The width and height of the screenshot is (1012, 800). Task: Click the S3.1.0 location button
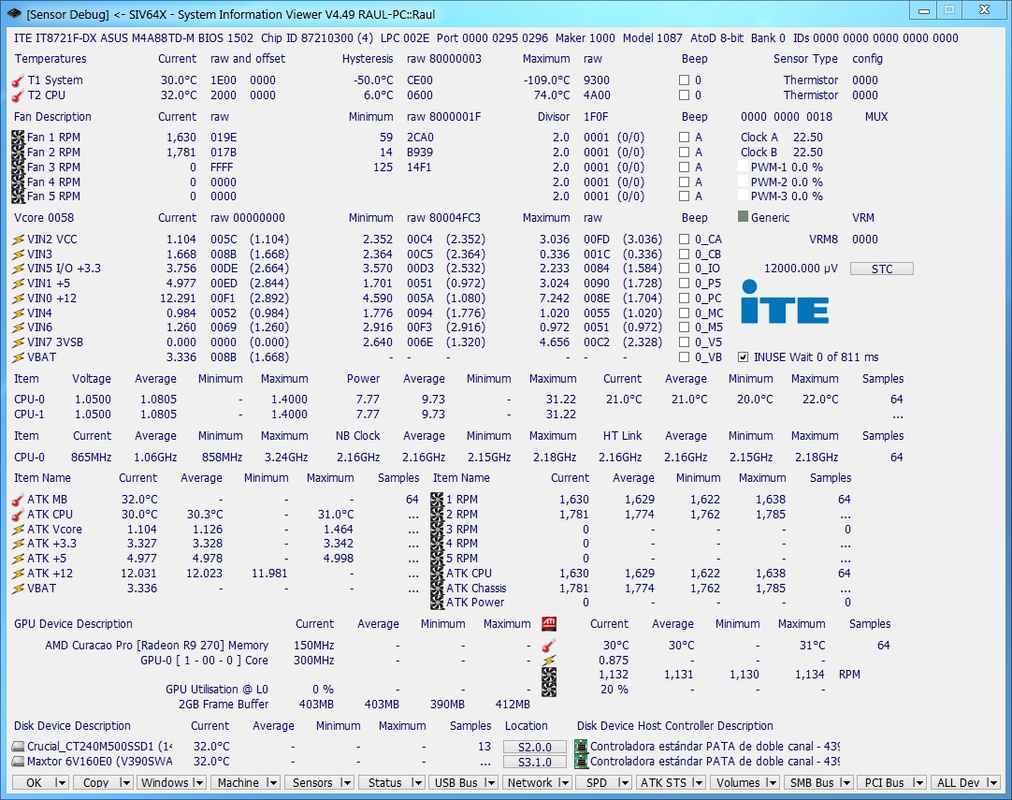(x=534, y=762)
